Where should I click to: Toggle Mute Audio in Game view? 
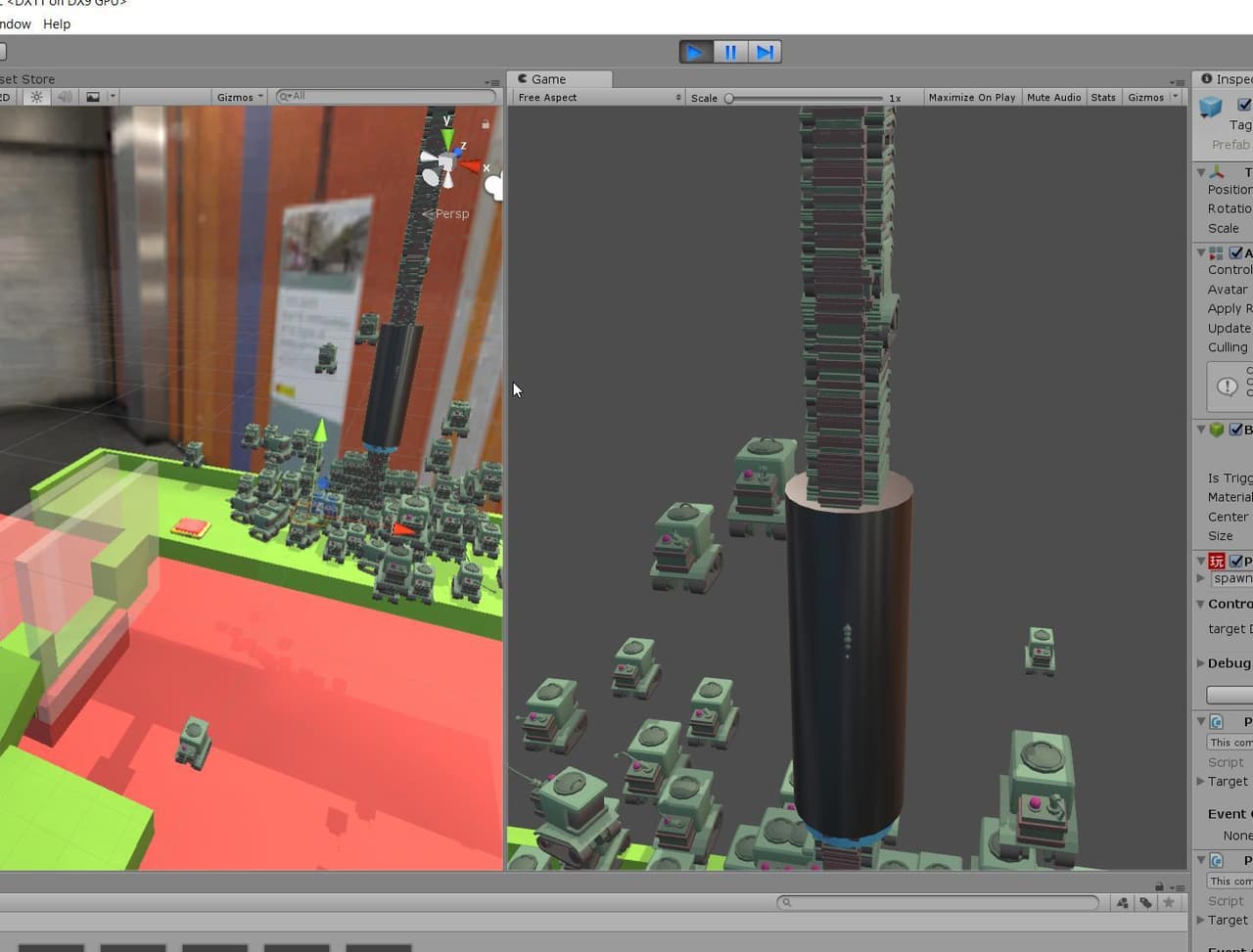point(1053,97)
